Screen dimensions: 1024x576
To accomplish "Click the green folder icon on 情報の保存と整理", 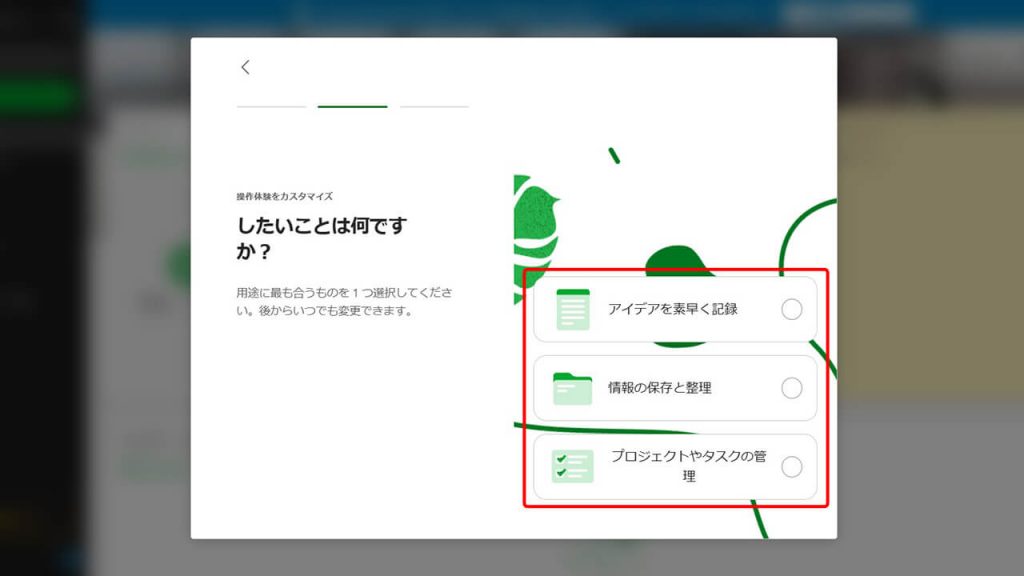I will click(572, 389).
